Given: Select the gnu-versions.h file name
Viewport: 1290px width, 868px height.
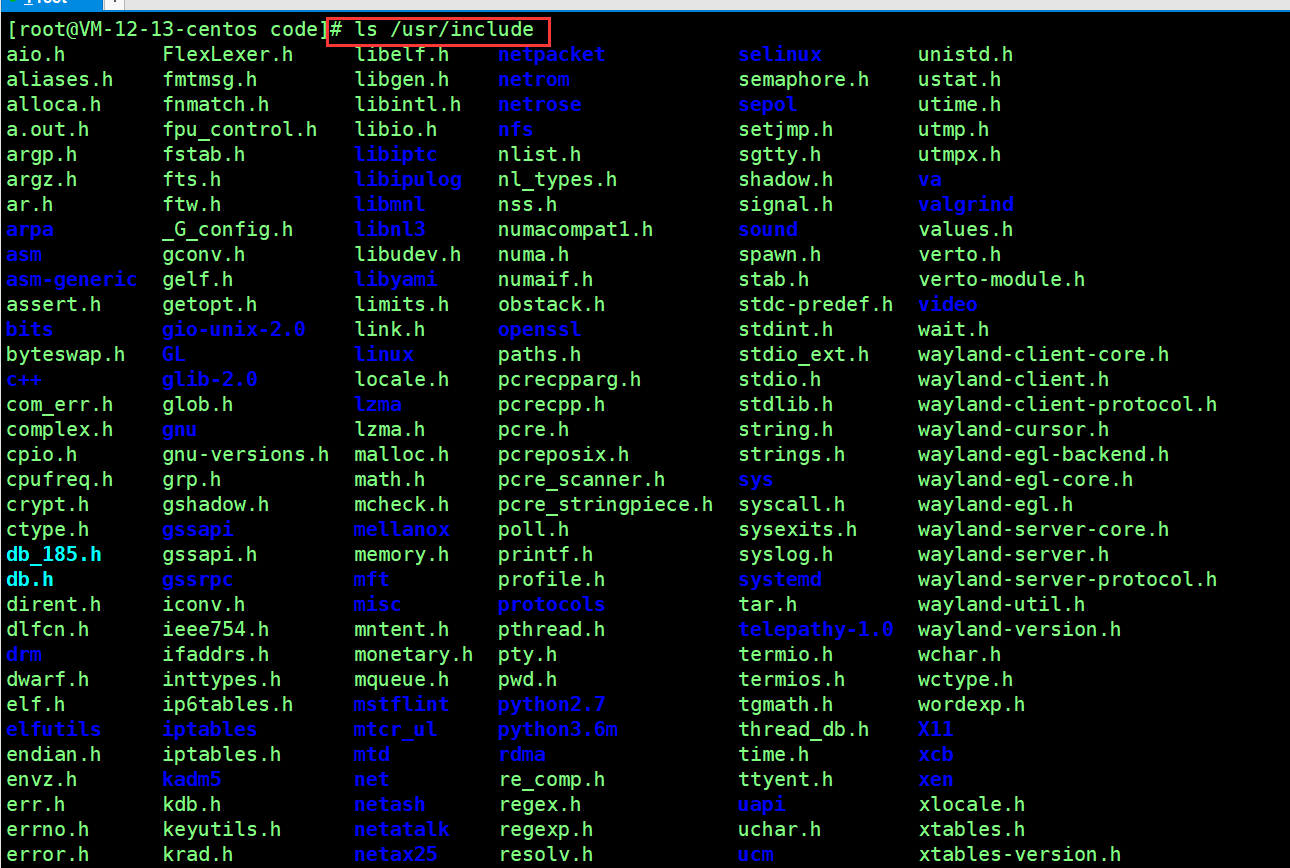Looking at the screenshot, I should coord(245,455).
